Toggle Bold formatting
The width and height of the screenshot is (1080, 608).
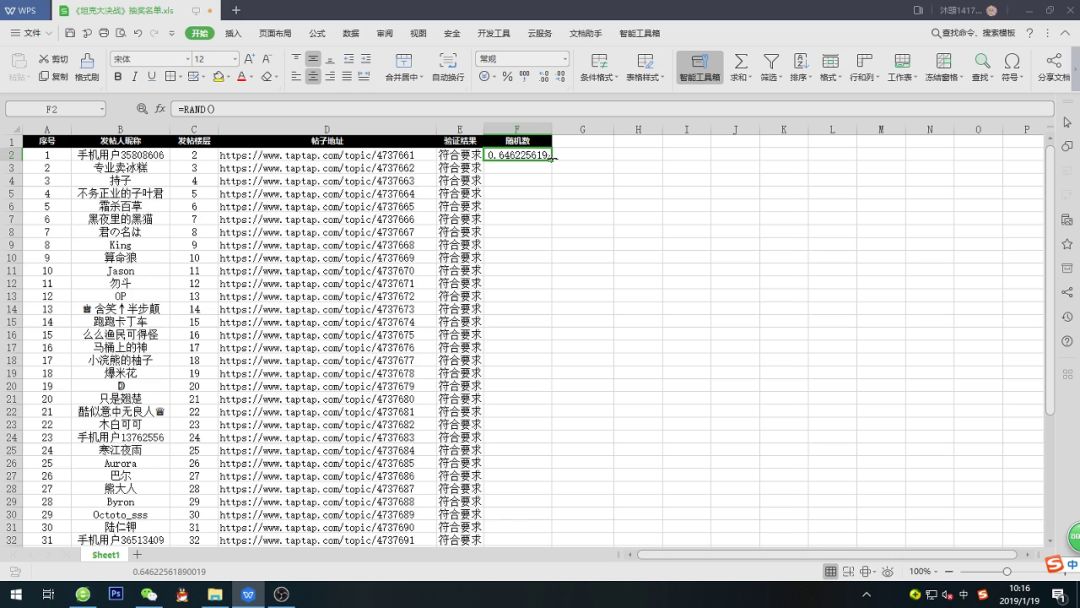pos(118,76)
